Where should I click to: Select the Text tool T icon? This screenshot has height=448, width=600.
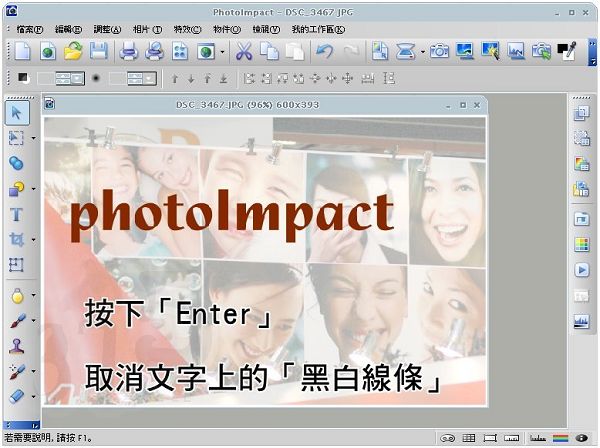(16, 214)
